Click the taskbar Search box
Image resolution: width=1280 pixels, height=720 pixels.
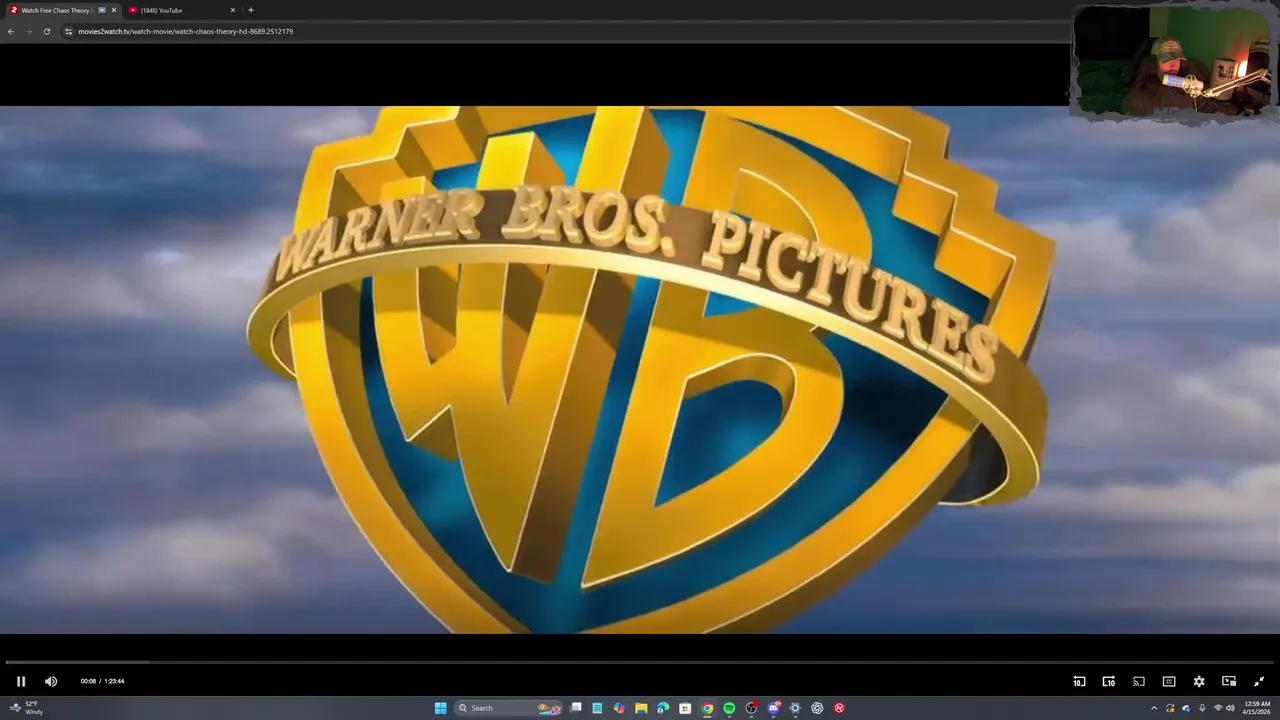[509, 708]
